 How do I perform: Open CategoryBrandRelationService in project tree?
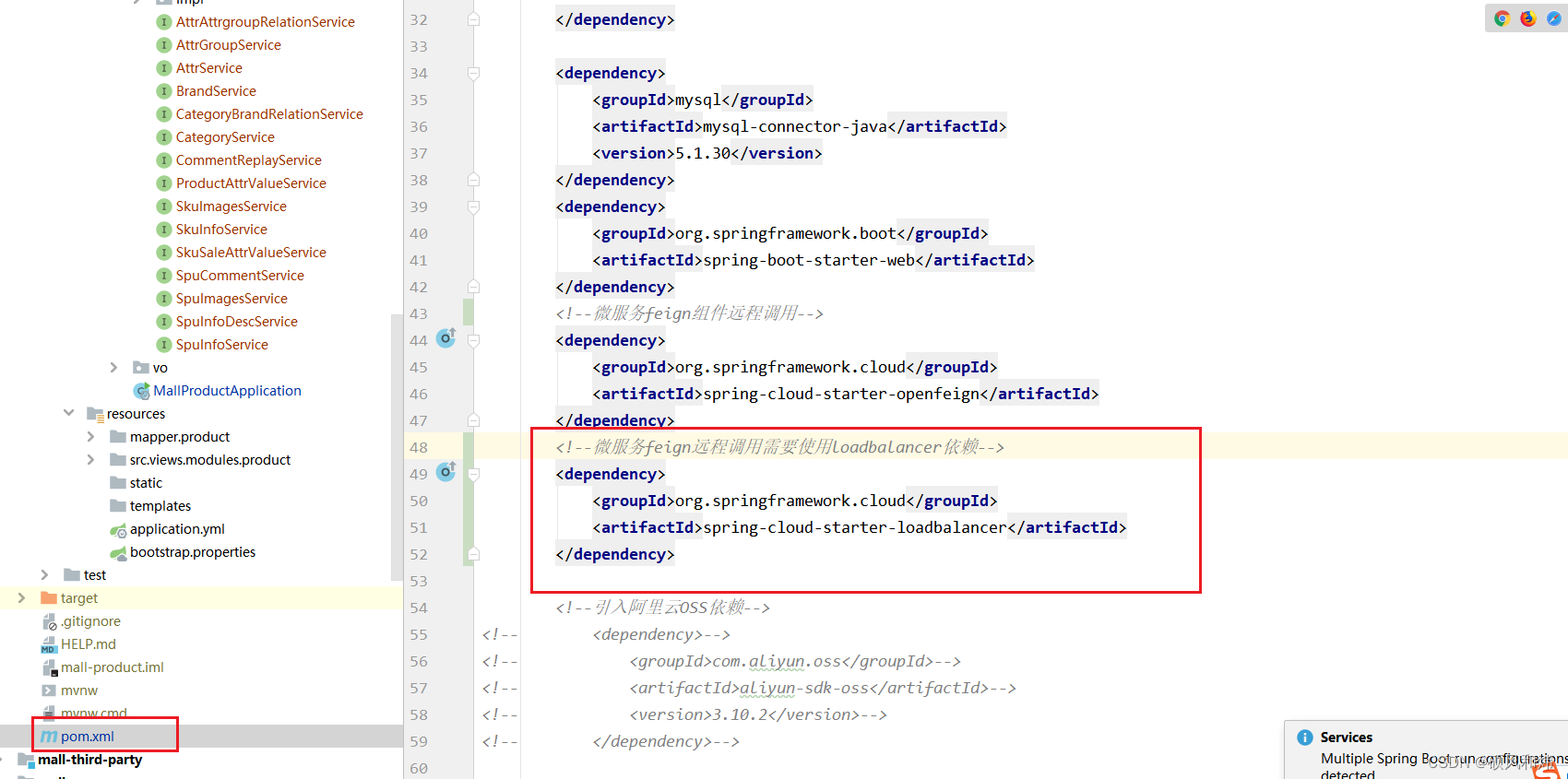[x=269, y=114]
